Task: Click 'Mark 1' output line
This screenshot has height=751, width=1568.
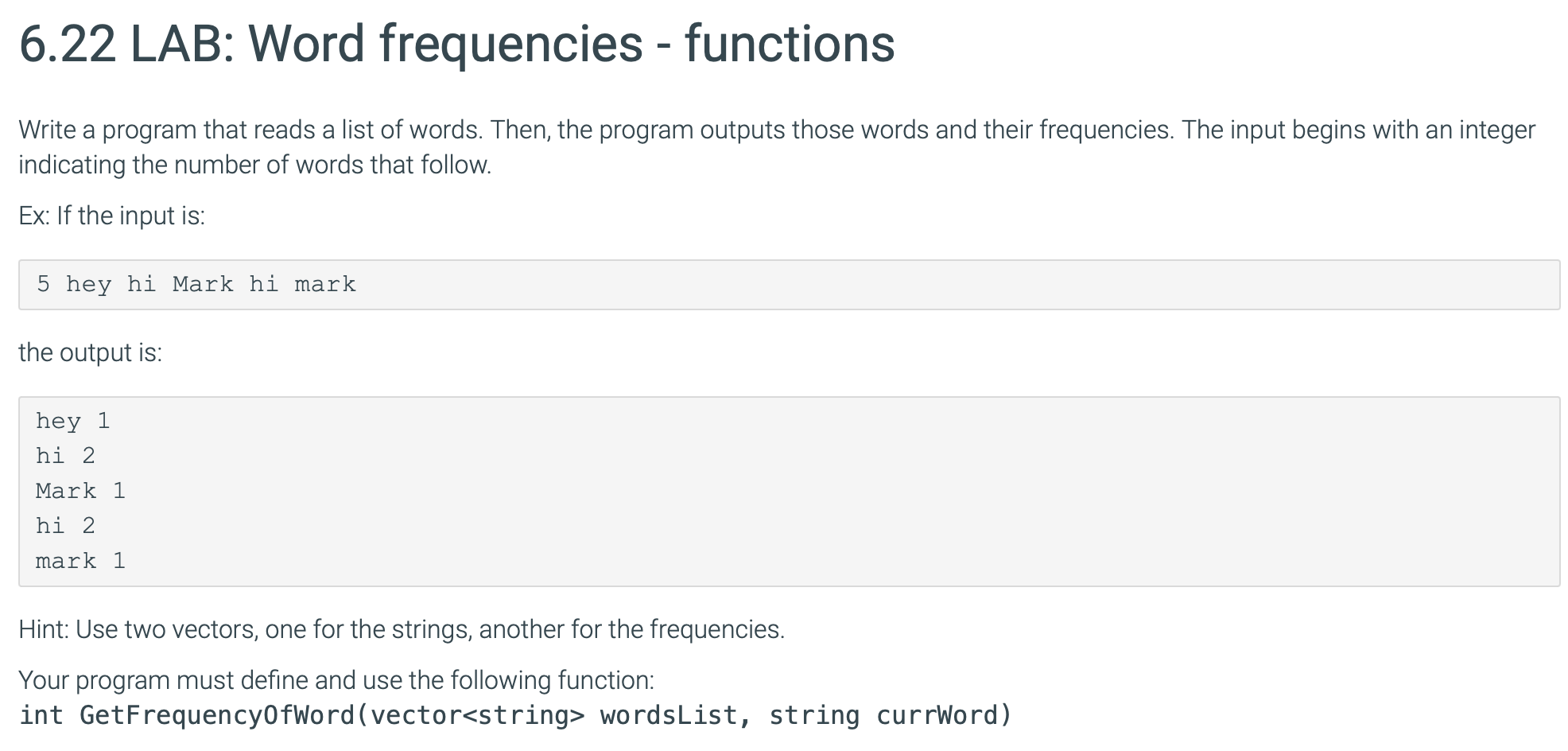Action: (x=80, y=491)
